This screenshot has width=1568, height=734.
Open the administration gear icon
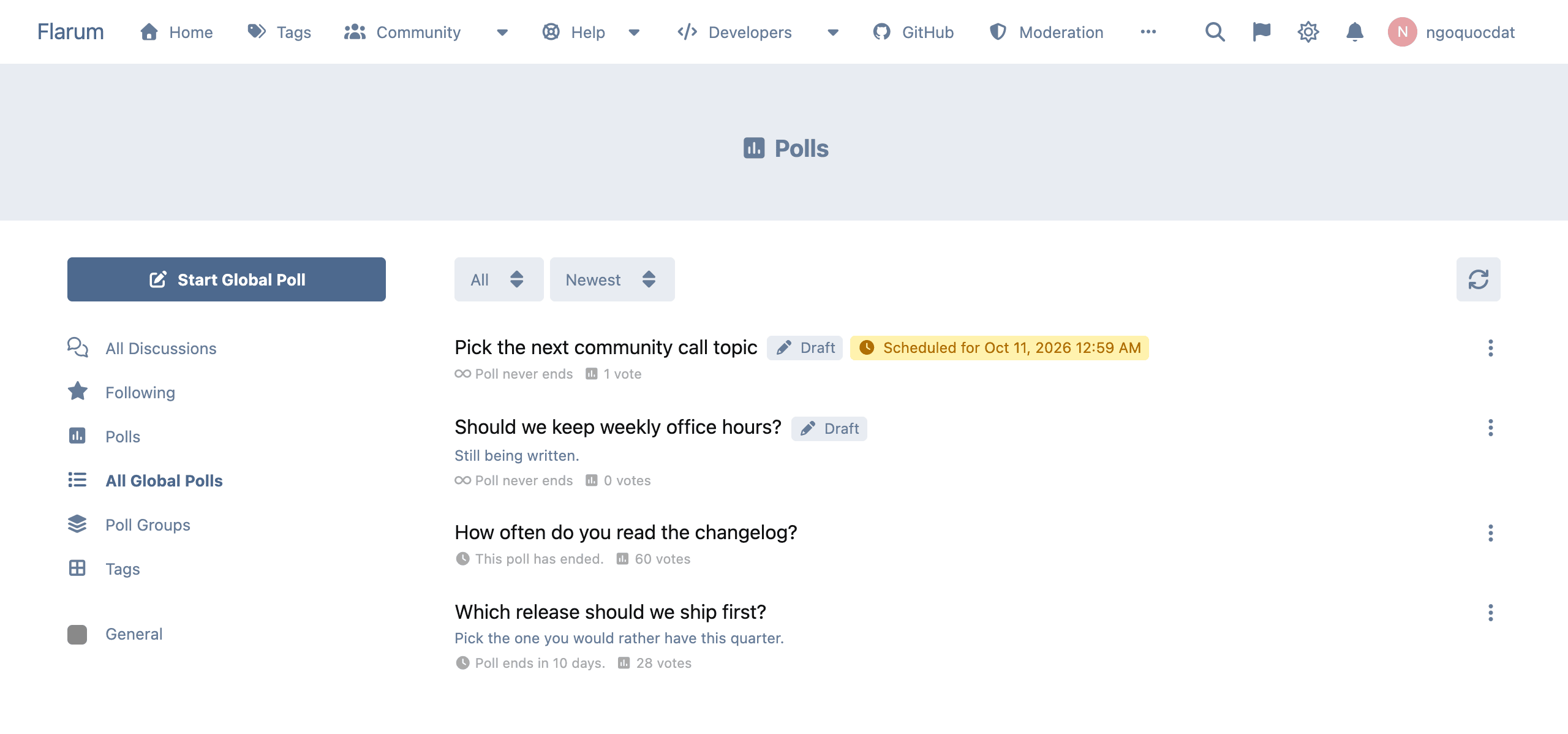click(x=1308, y=32)
